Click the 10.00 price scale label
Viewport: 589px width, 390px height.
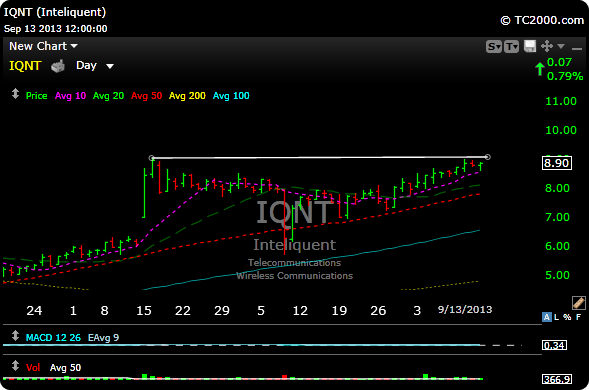pos(560,130)
